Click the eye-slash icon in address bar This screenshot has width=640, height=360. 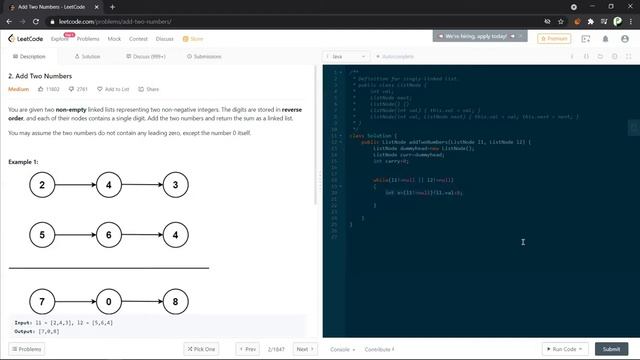click(547, 21)
